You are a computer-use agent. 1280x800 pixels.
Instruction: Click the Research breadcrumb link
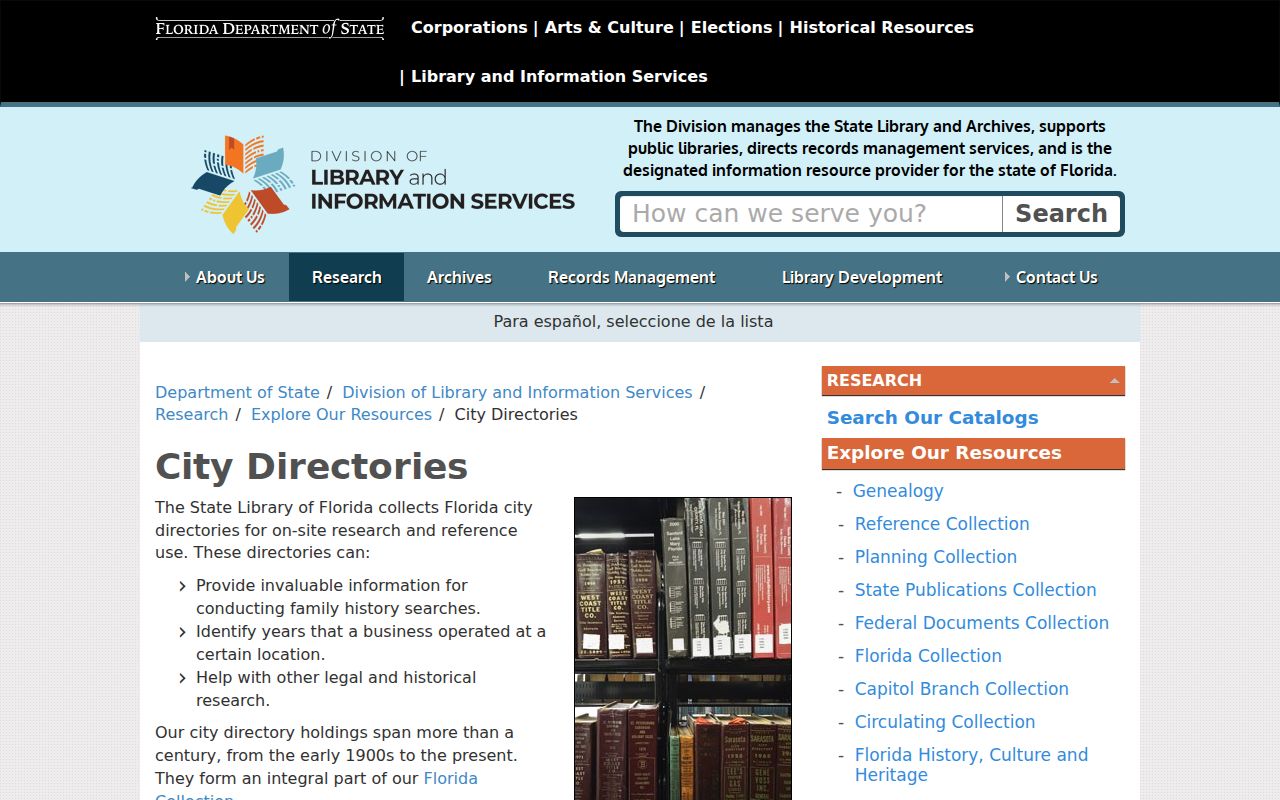(x=191, y=414)
